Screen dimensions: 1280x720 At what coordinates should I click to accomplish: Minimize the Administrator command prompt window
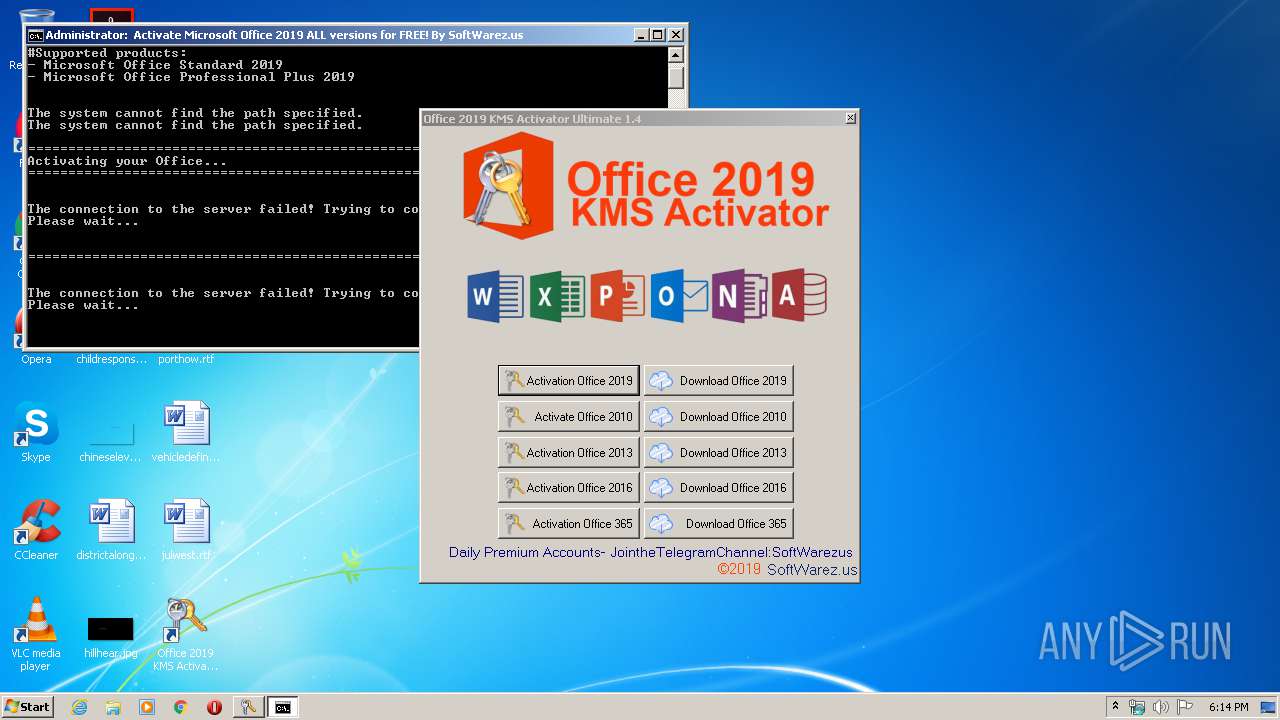coord(641,35)
